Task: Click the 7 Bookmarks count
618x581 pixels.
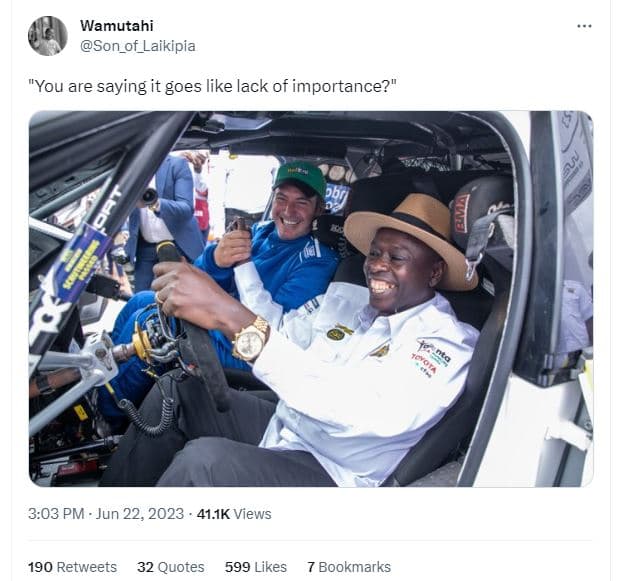Action: click(349, 567)
